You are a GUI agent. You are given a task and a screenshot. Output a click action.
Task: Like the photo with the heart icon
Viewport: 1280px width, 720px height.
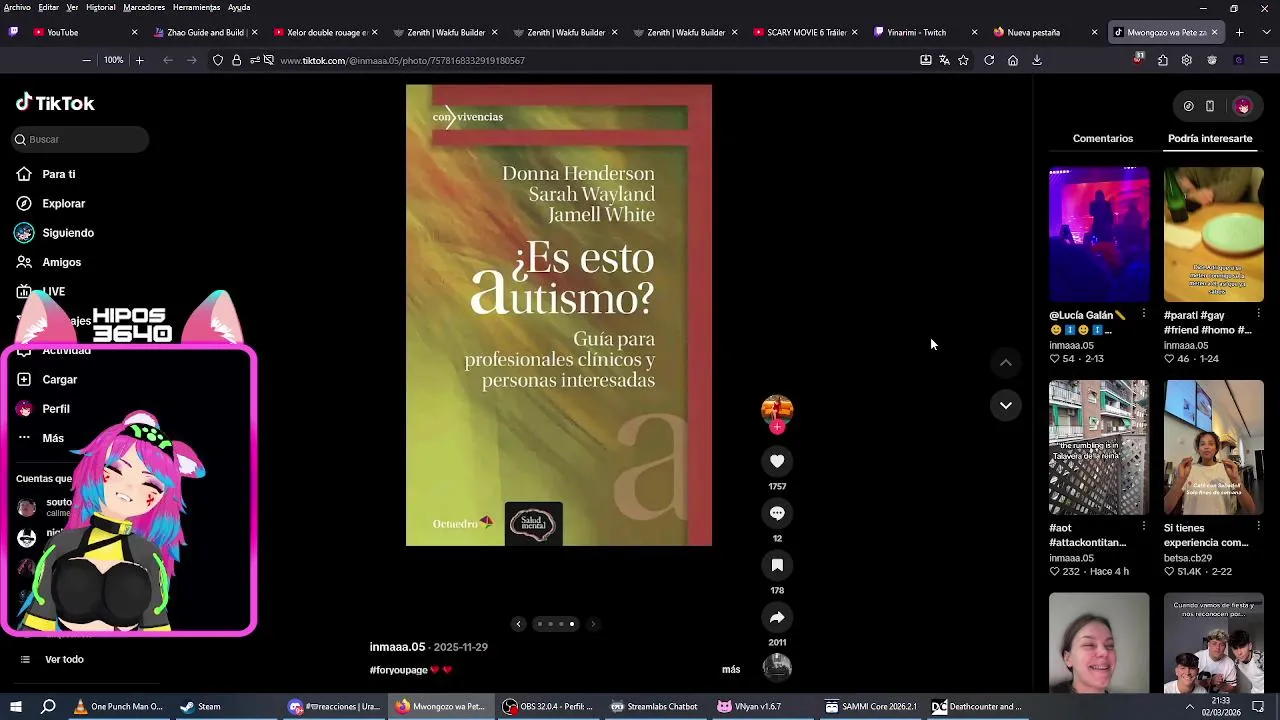point(777,461)
